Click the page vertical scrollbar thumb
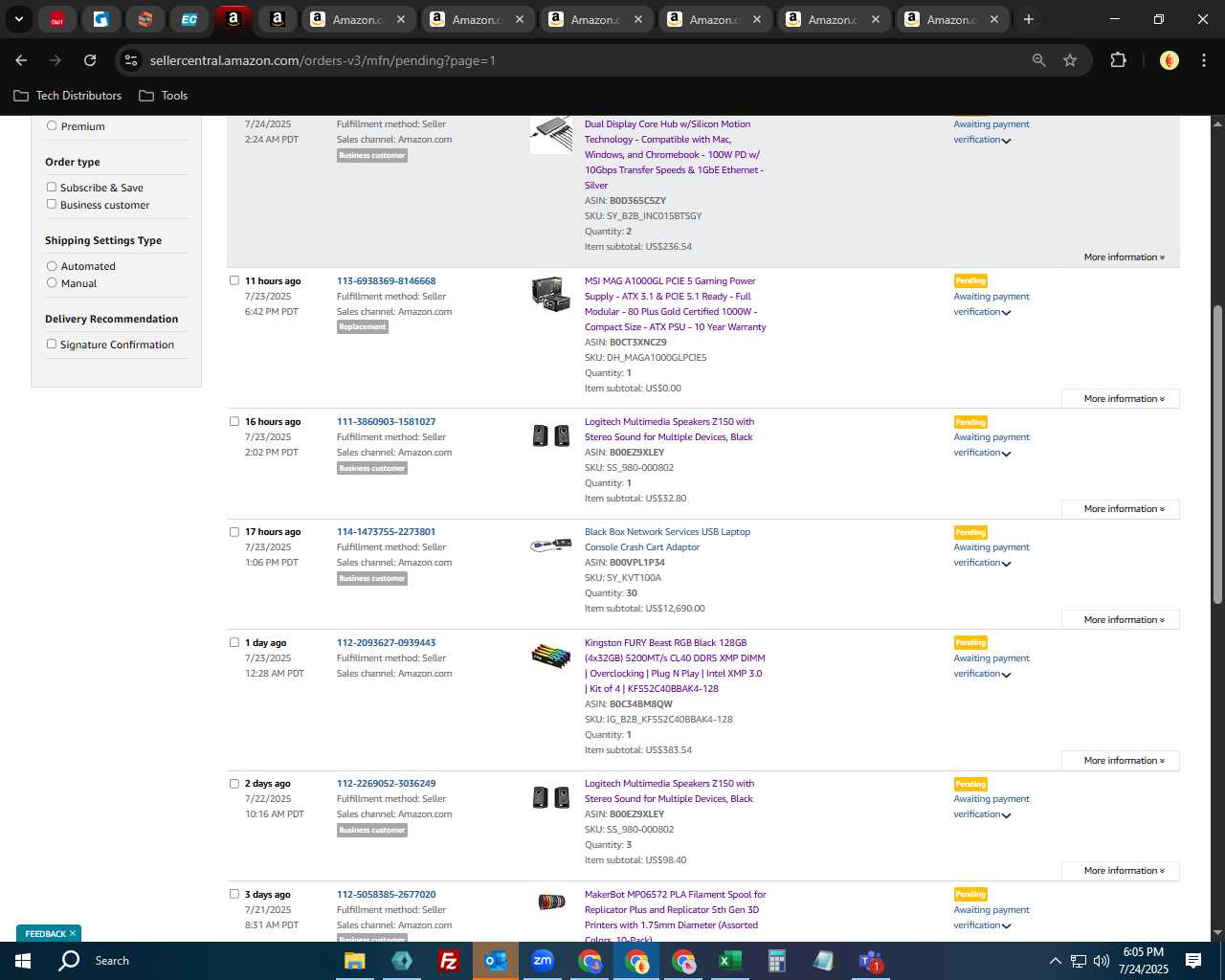Viewport: 1225px width, 980px height. (x=1217, y=455)
